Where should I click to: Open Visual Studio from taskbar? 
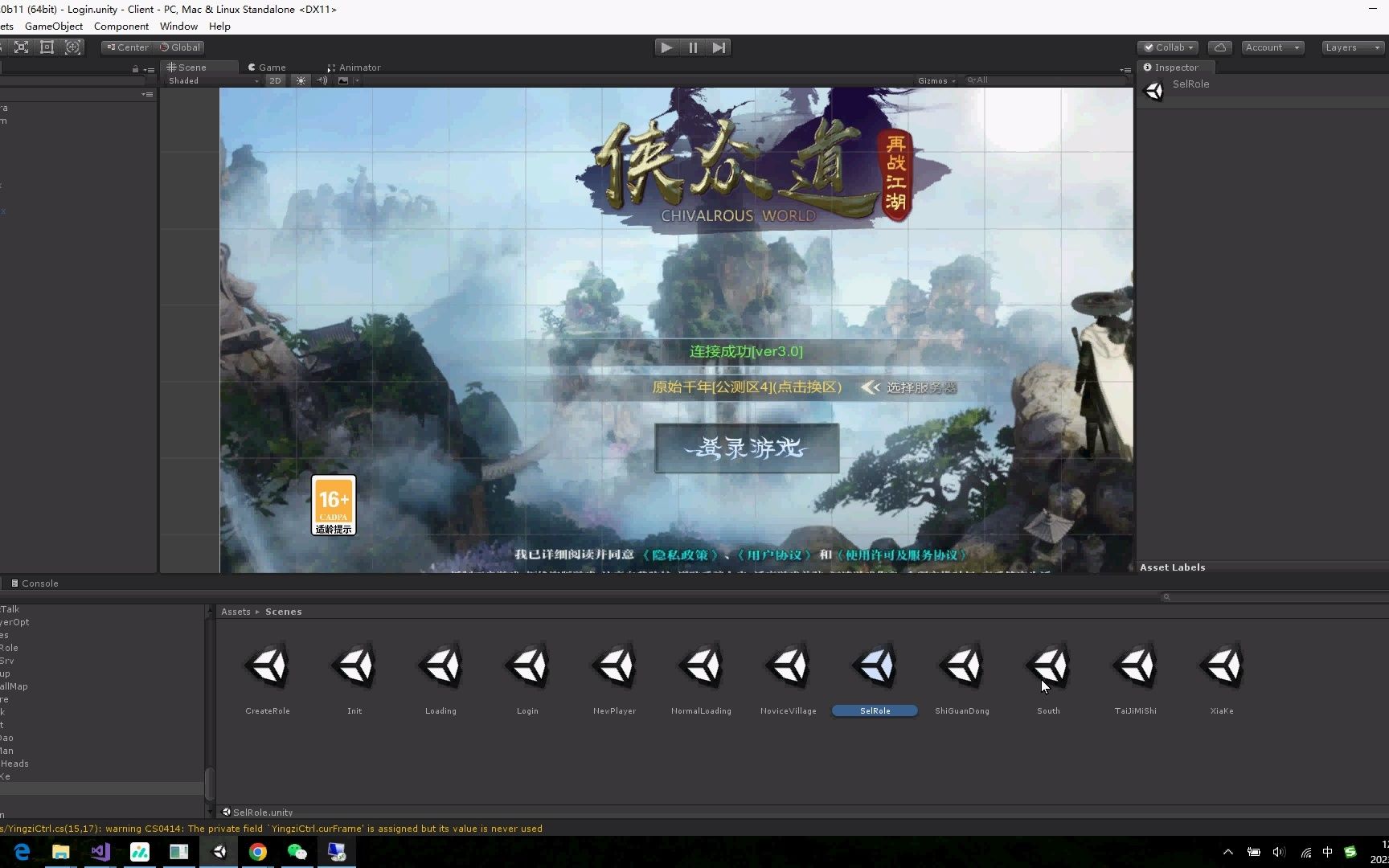[x=100, y=852]
